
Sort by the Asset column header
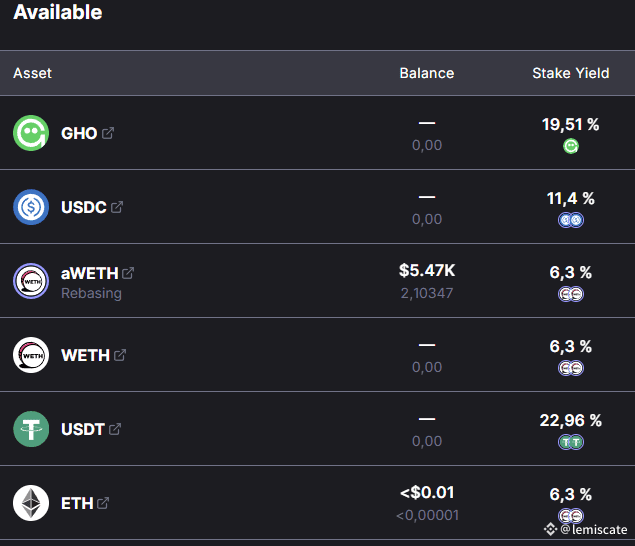point(32,73)
